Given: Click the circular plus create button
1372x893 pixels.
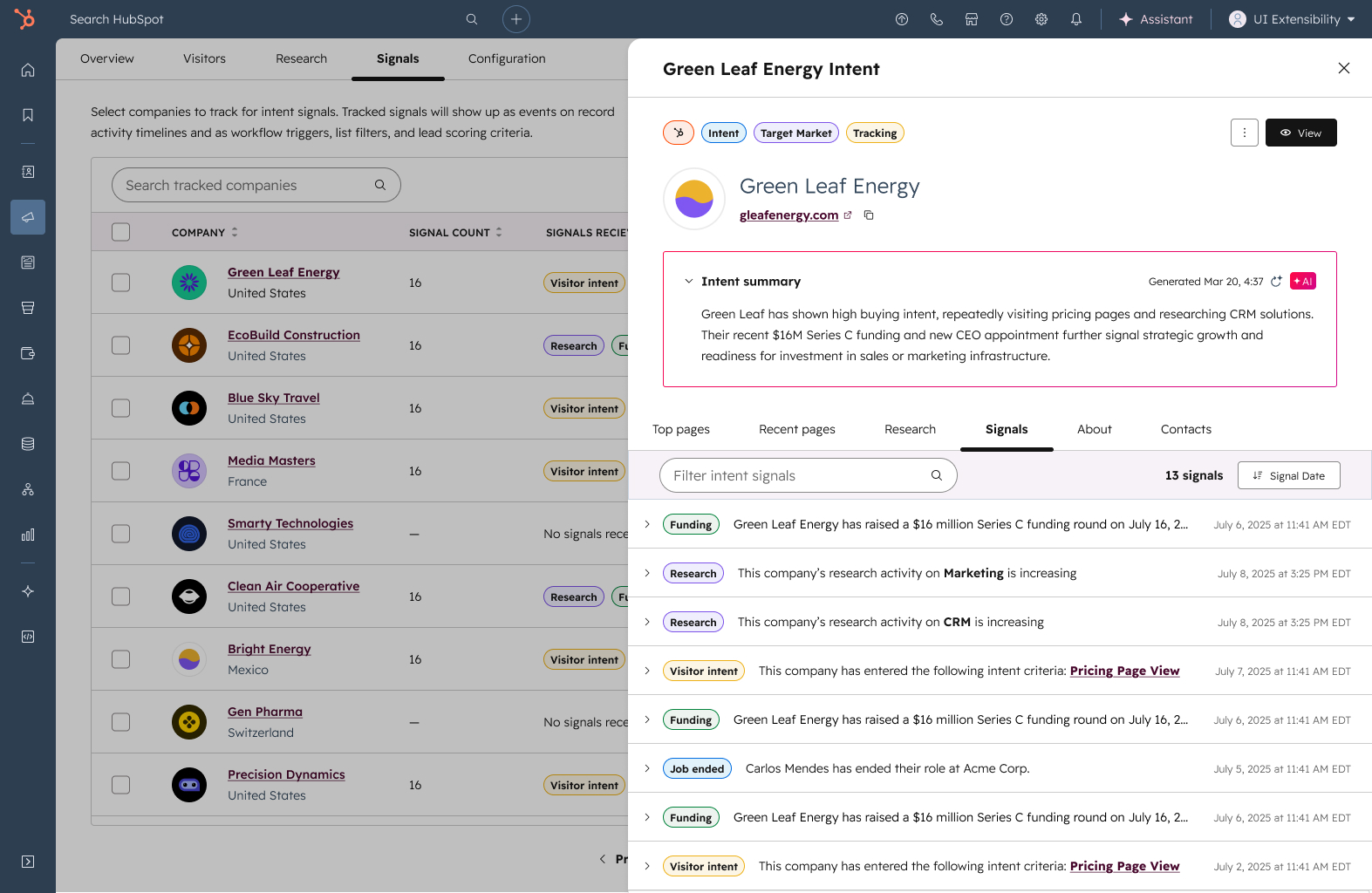Looking at the screenshot, I should [x=516, y=19].
